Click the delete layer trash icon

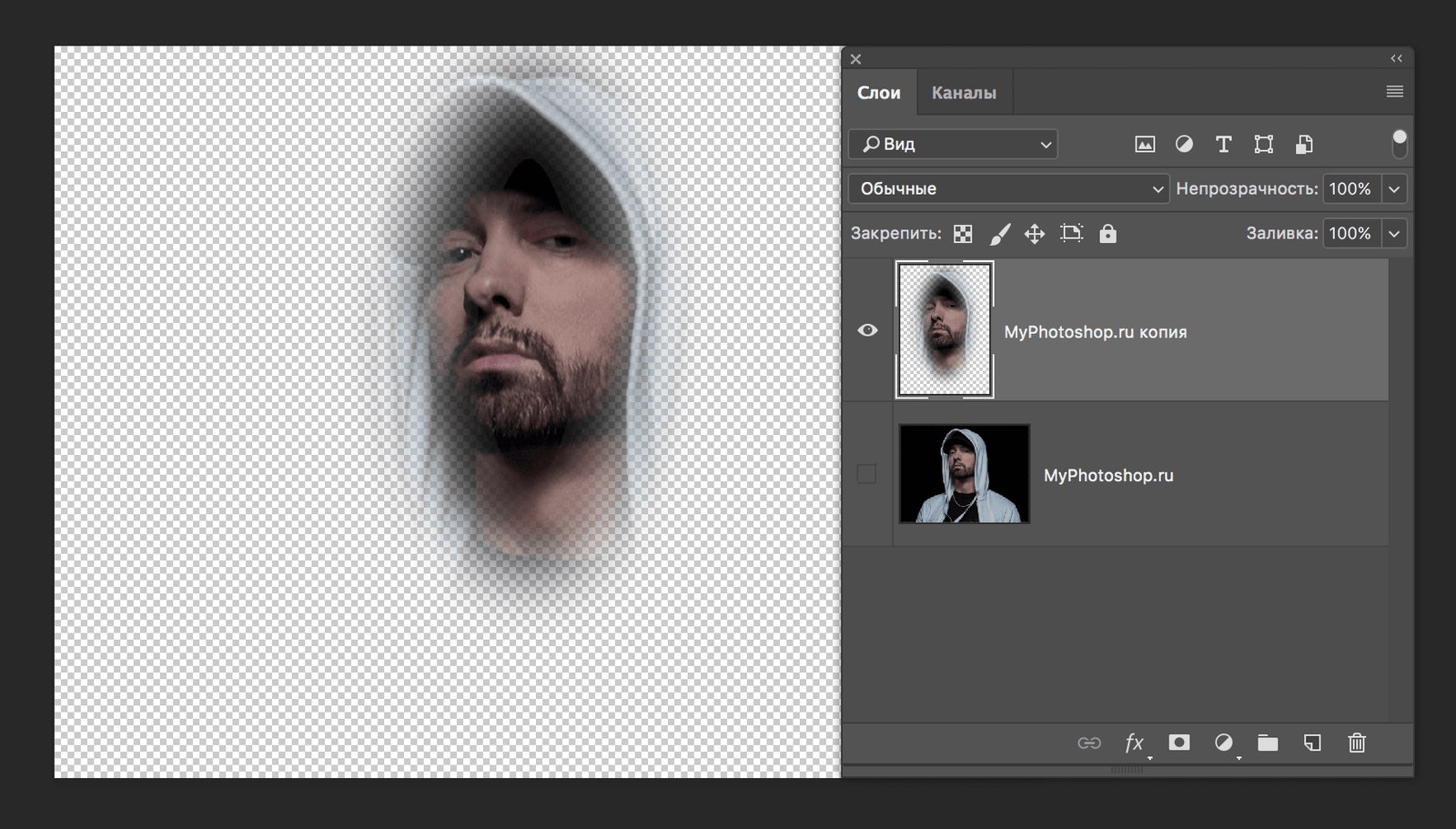[1357, 743]
